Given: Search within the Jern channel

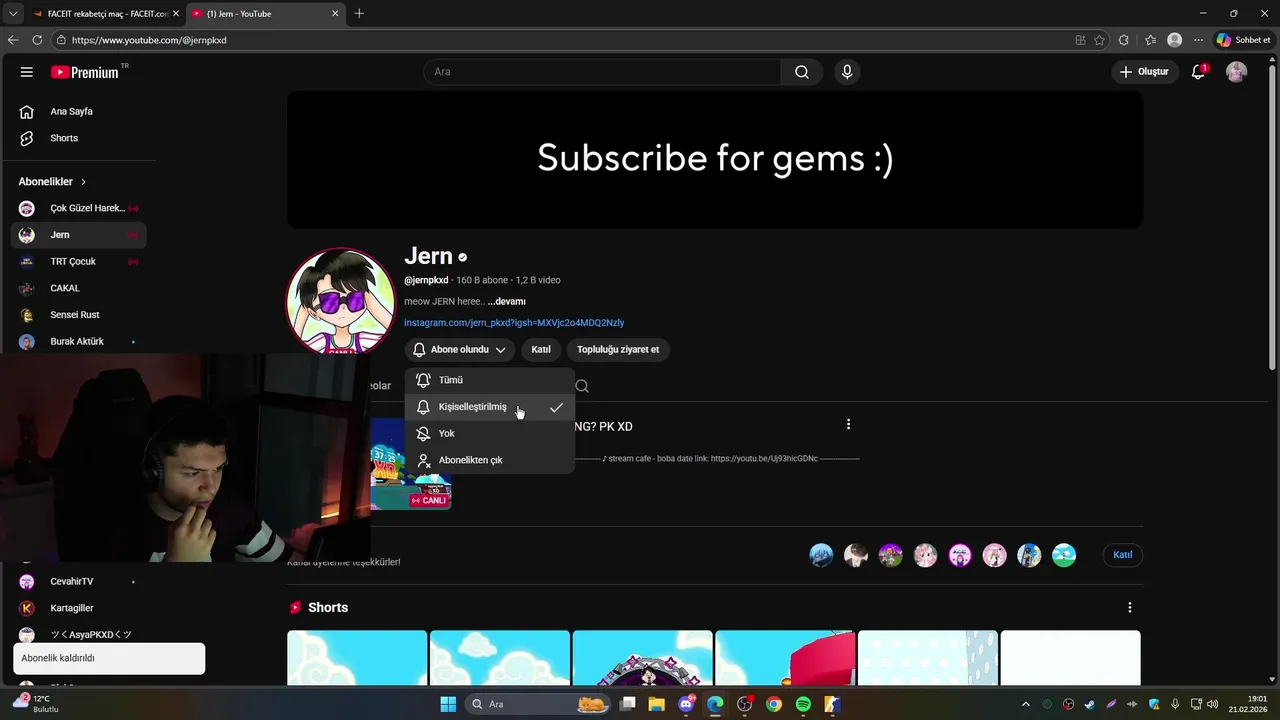Looking at the screenshot, I should coord(582,386).
